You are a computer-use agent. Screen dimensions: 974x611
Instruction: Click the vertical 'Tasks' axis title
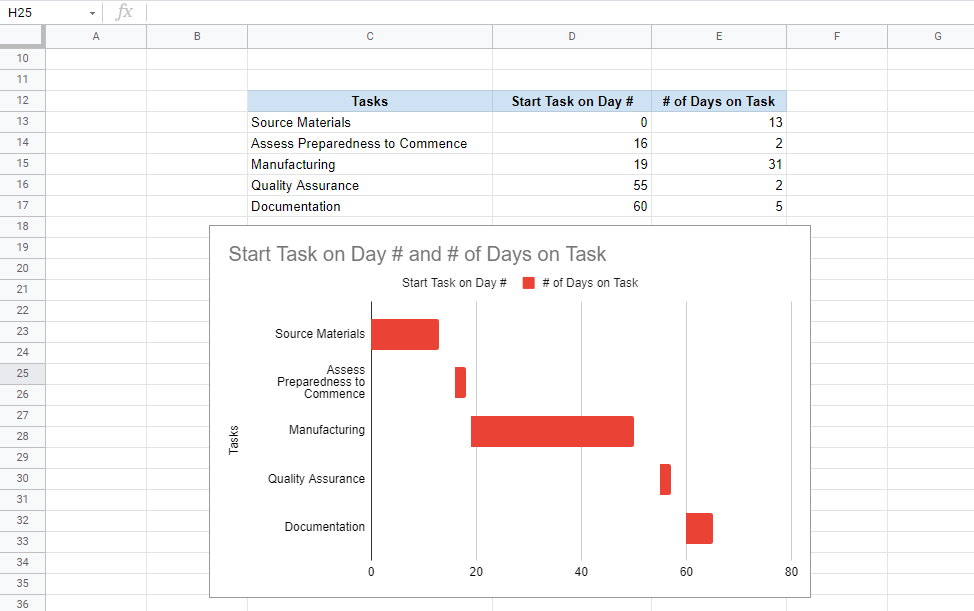point(234,440)
